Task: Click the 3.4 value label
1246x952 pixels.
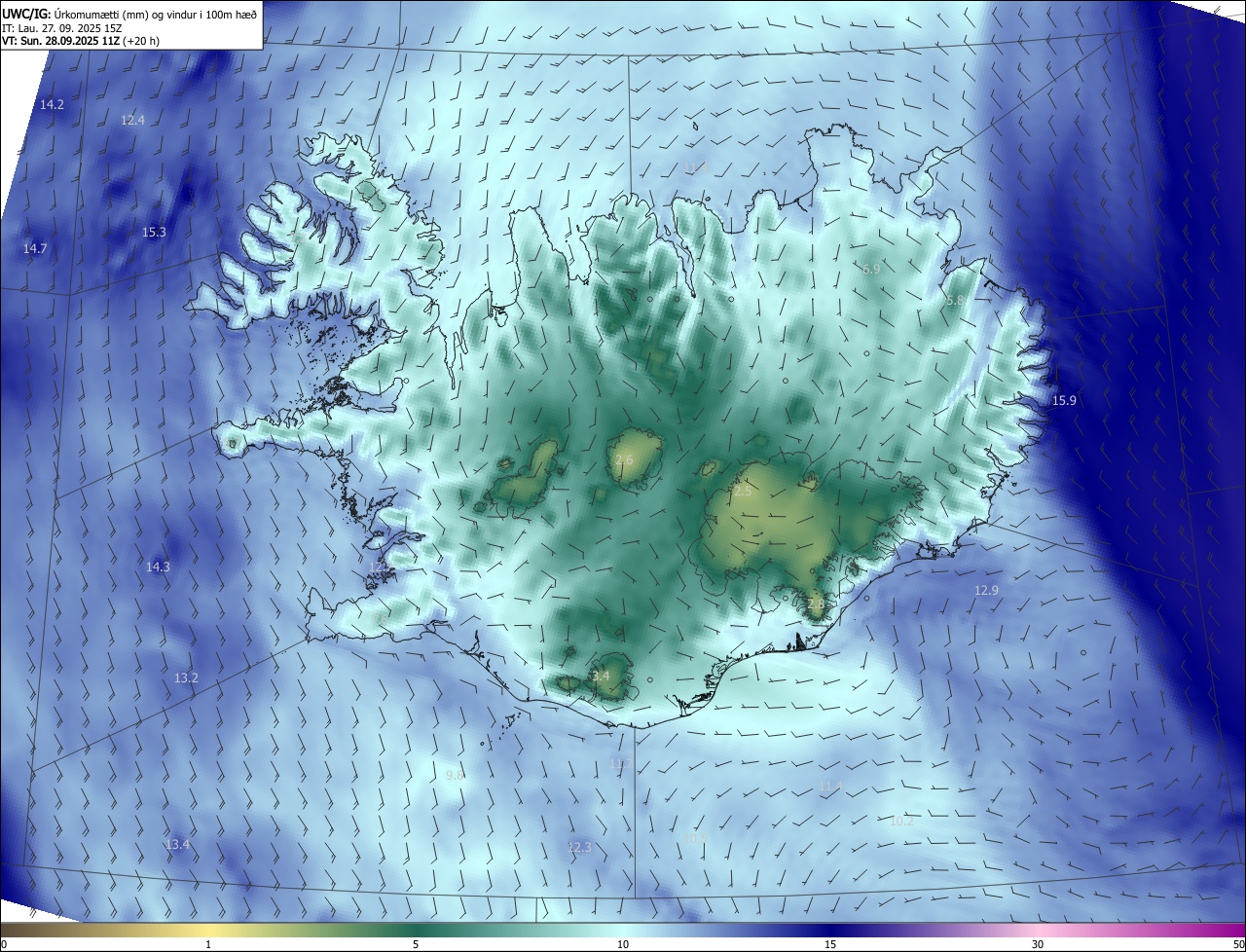Action: (x=601, y=676)
